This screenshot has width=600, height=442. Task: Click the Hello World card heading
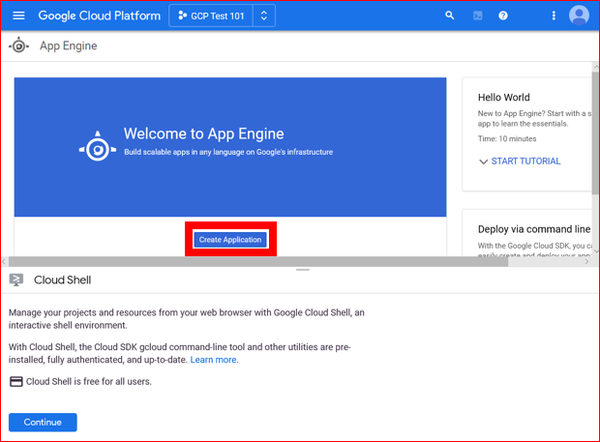(x=504, y=97)
